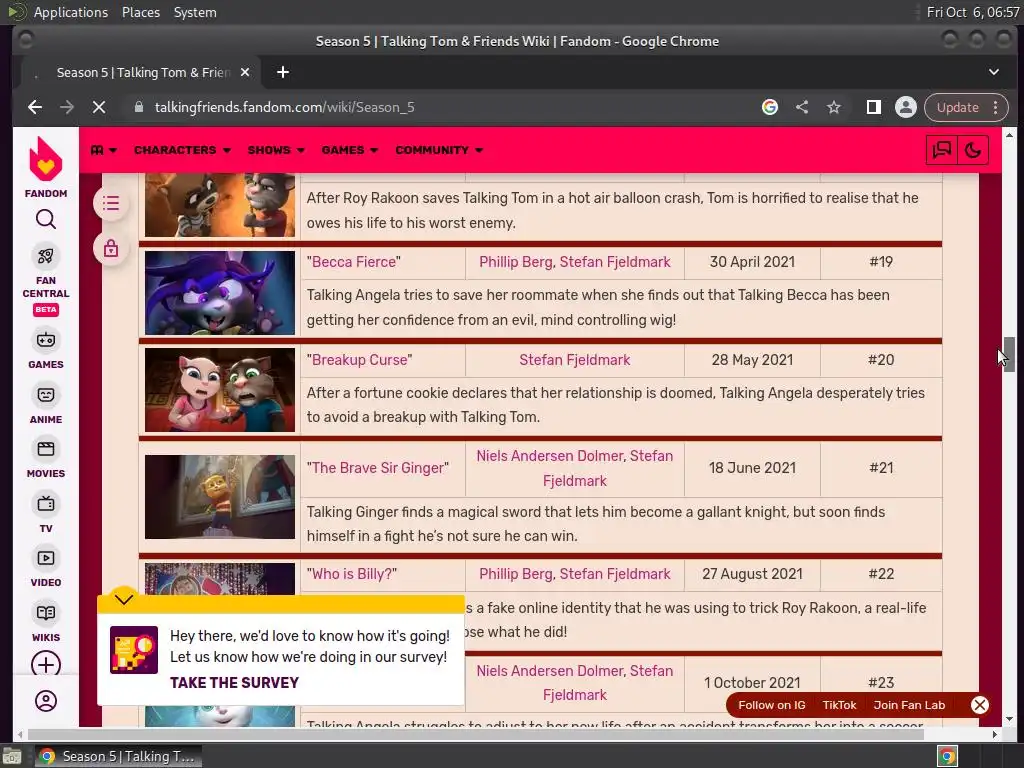Open "Becca Fierce" episode link

coord(354,262)
